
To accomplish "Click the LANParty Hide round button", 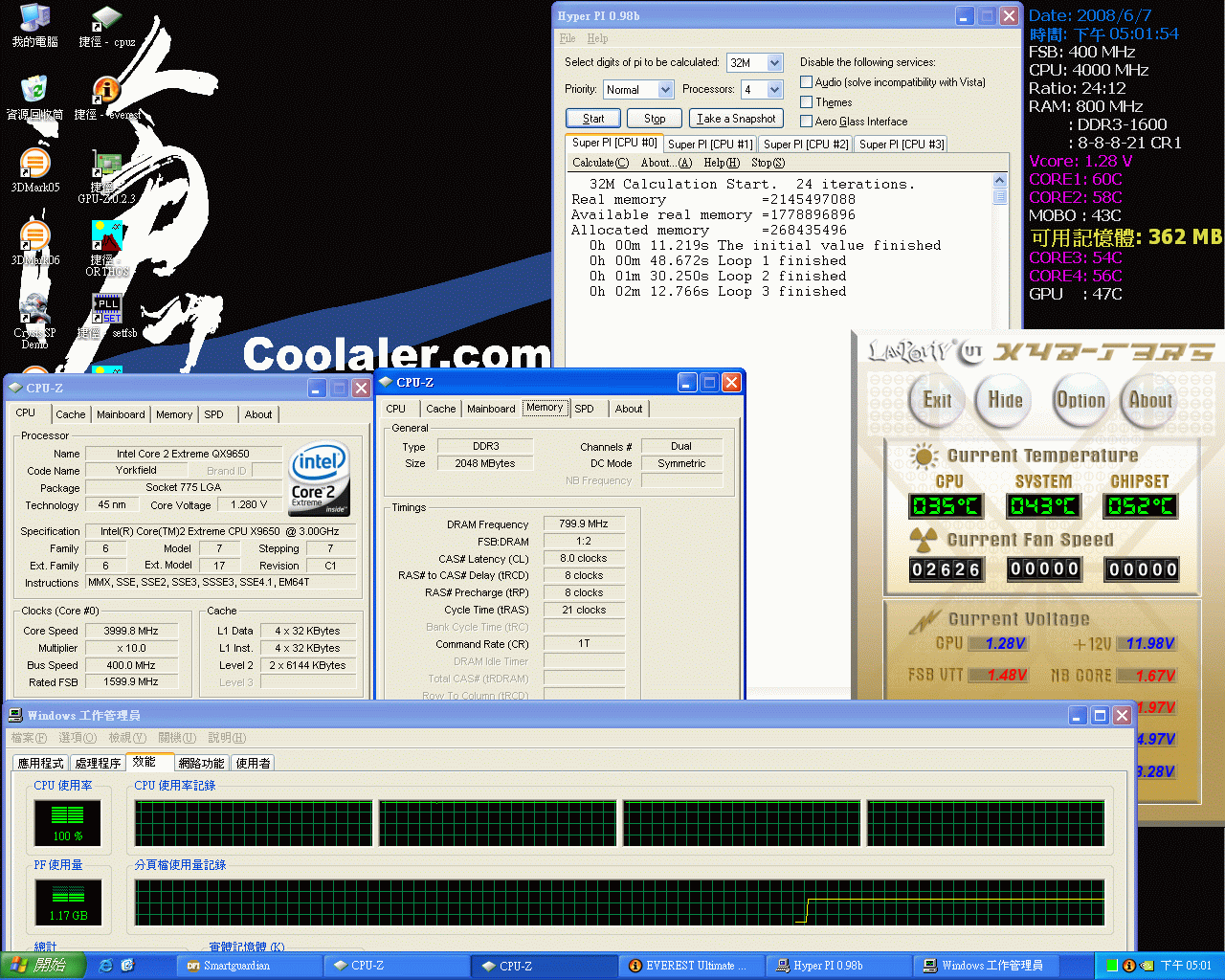I will [x=1005, y=400].
